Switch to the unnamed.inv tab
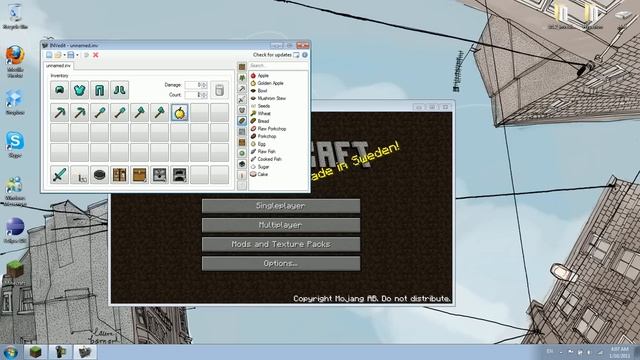Viewport: 640px width, 360px height. coord(58,65)
